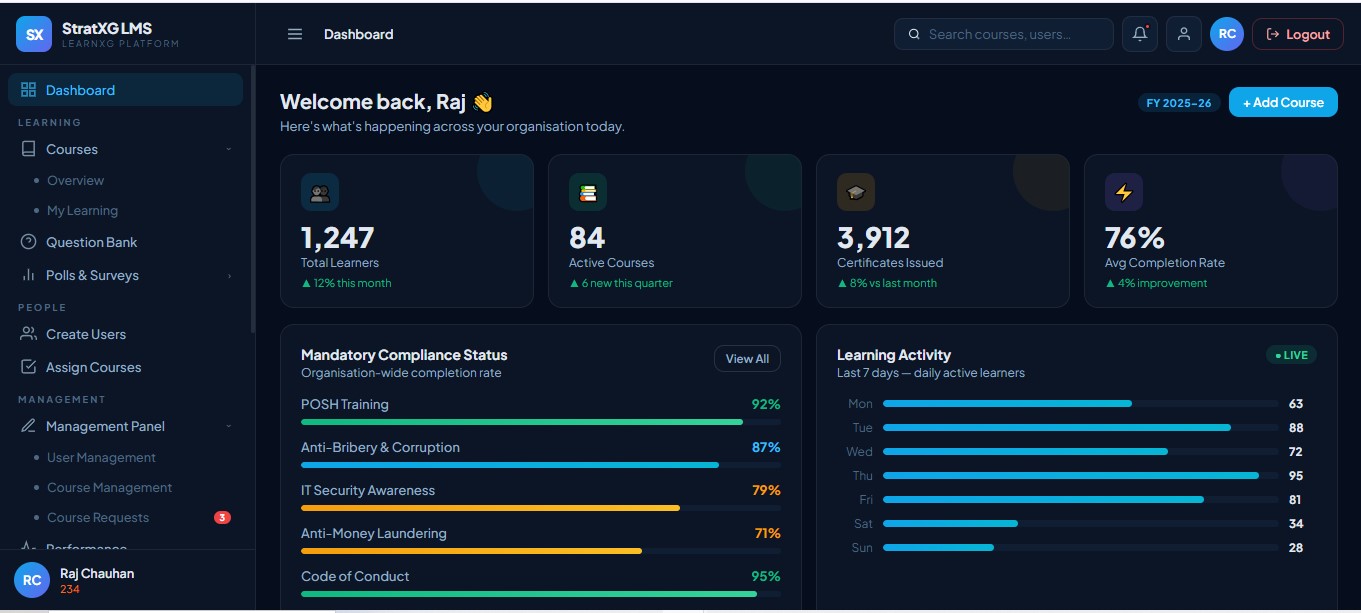Screen dimensions: 1361x613
Task: Click the sidebar scrollbar
Action: point(253,200)
